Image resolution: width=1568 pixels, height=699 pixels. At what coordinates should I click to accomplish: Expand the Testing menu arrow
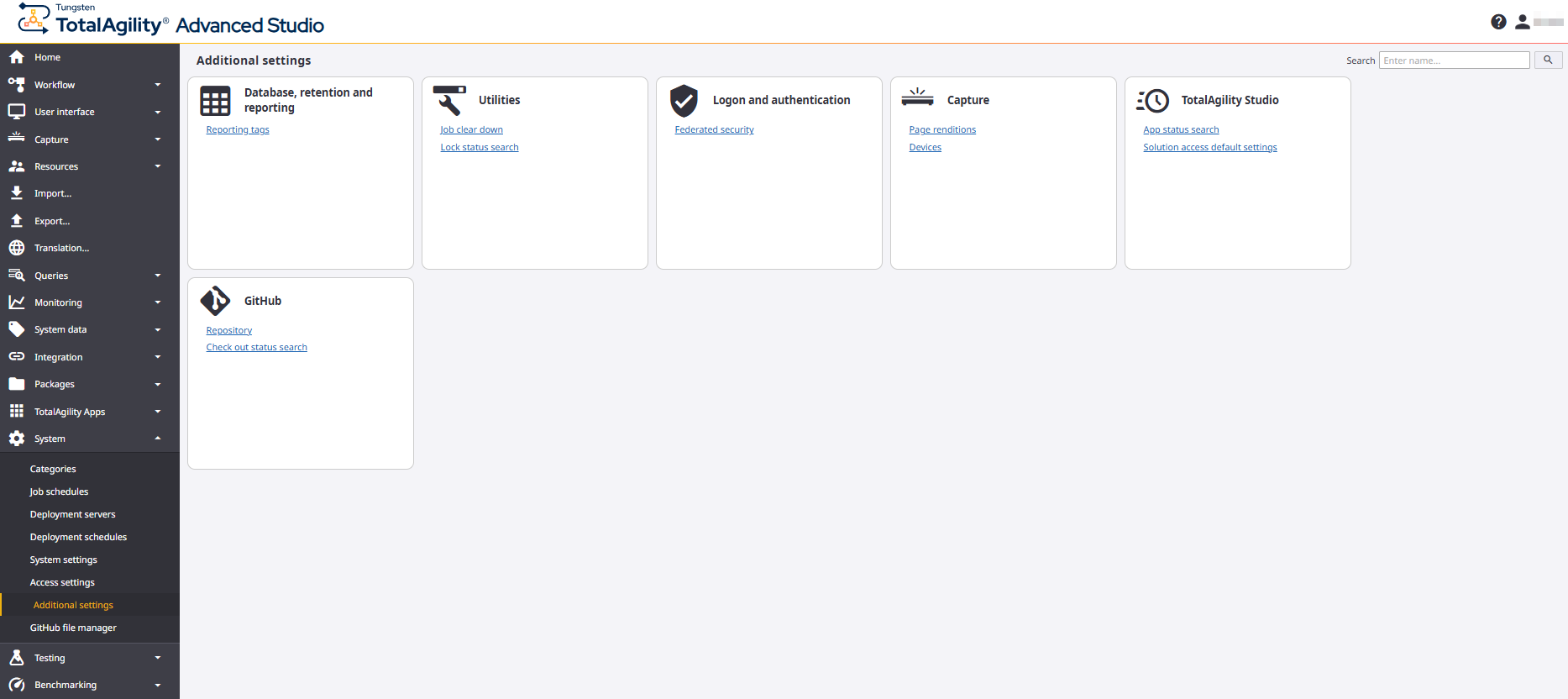[158, 658]
